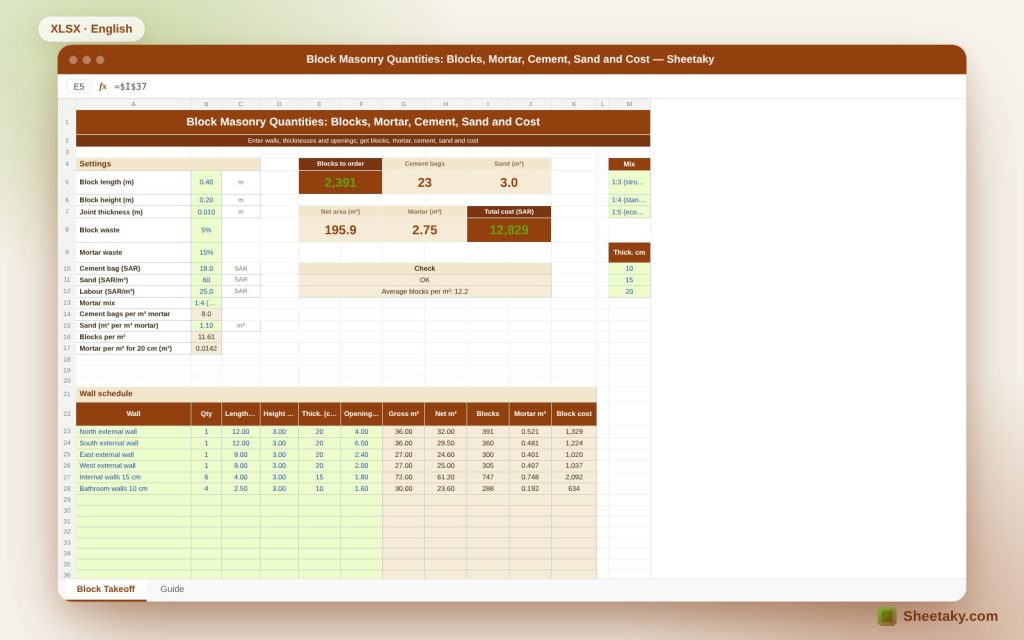Click Average blocks per m² 12.2 cell
Screen dimensions: 1024x640
[x=424, y=291]
